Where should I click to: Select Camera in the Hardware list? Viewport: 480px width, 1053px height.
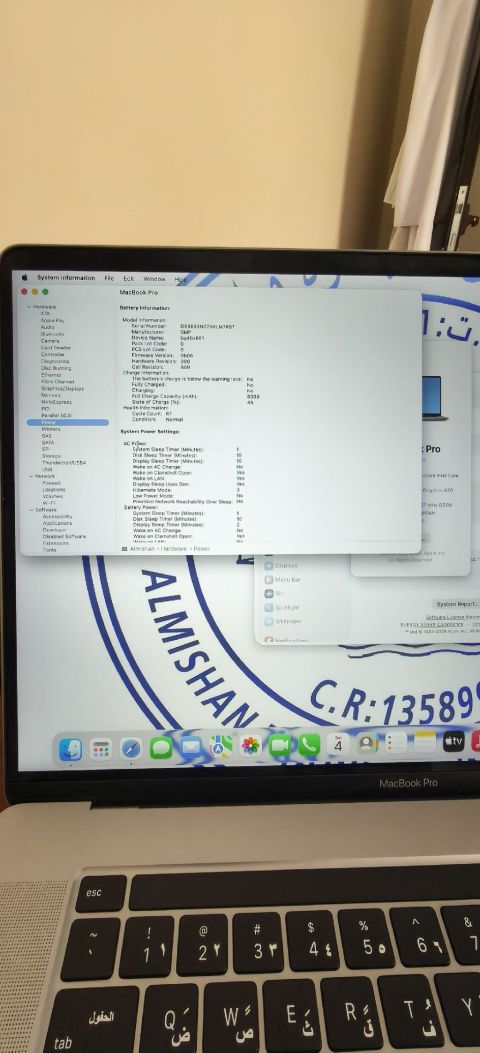(x=50, y=340)
